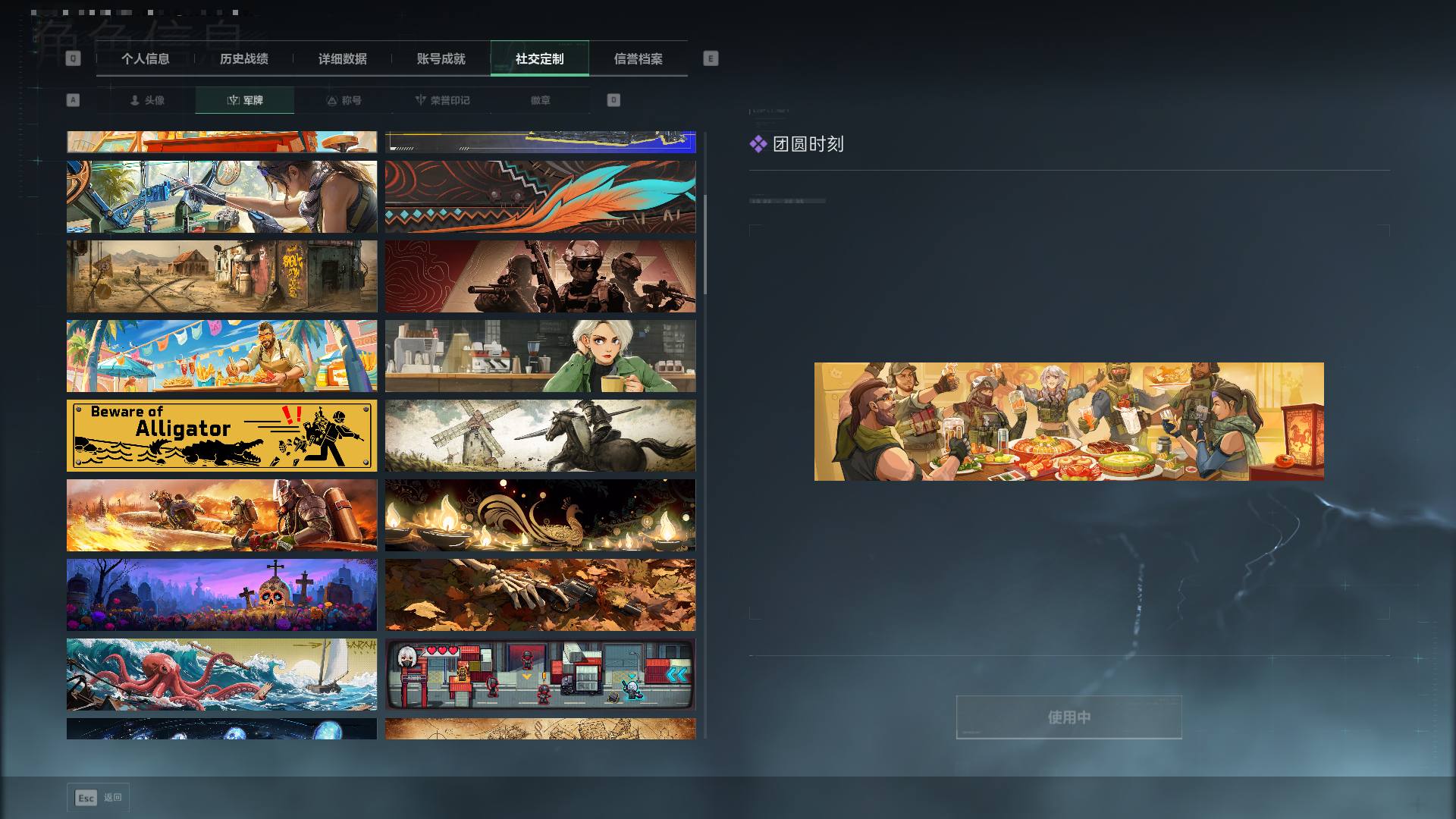The image size is (1456, 819).
Task: Click the 返回 back label
Action: (x=113, y=798)
